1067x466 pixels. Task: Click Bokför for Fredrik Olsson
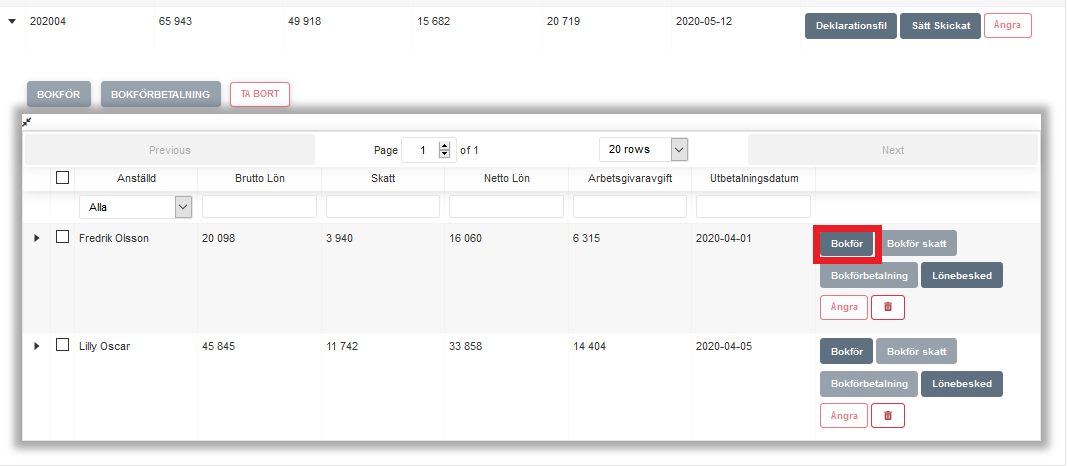click(846, 244)
